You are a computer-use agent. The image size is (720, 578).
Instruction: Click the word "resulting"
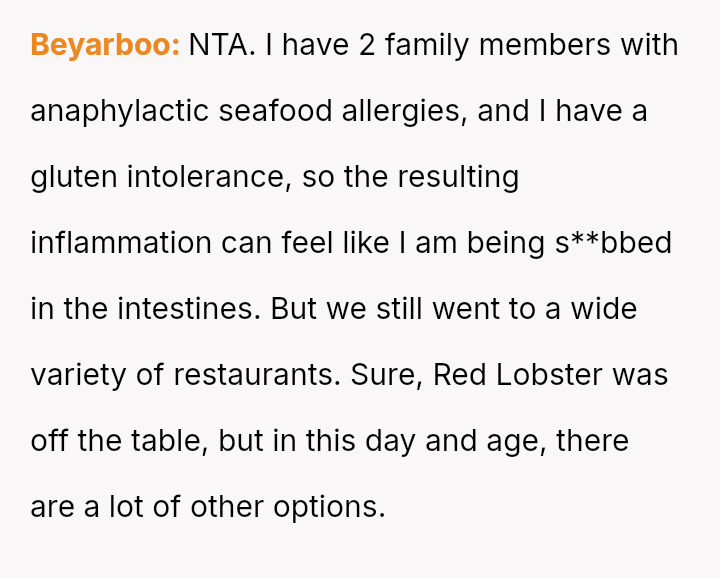pos(458,177)
